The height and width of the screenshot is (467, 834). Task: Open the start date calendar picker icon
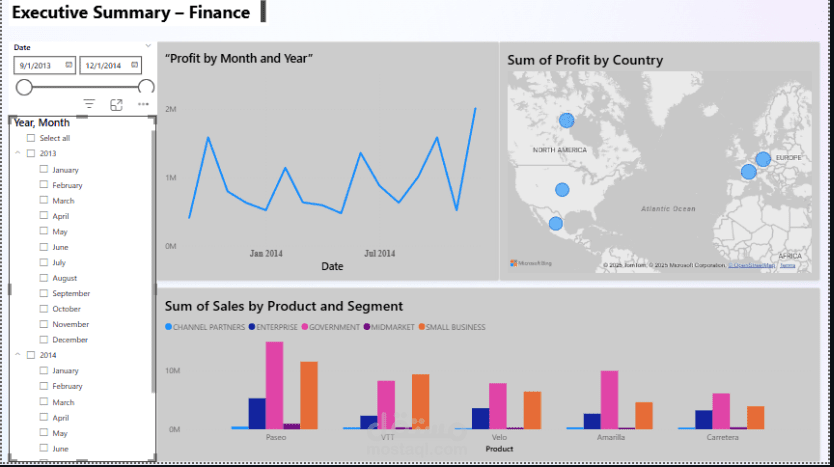click(69, 65)
